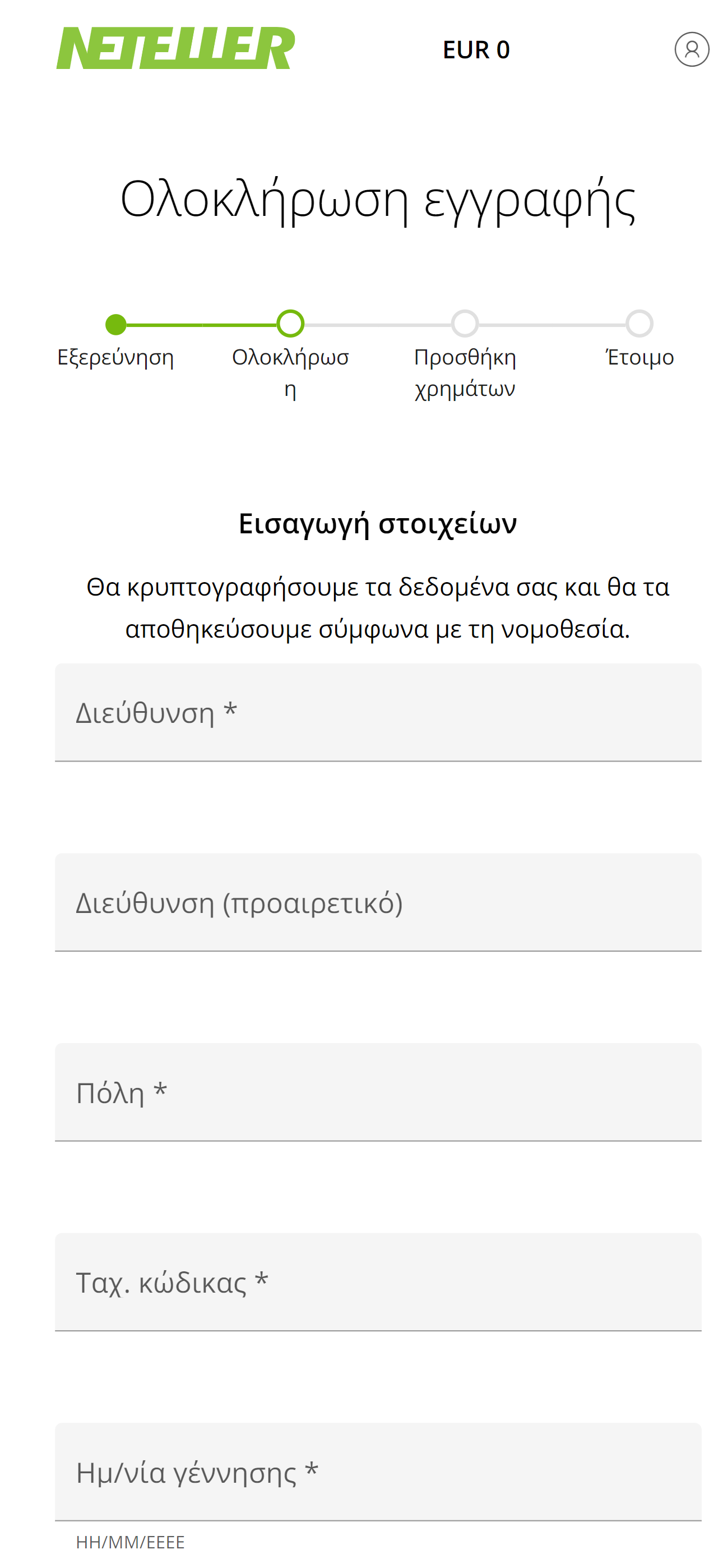Screen dimensions: 723x1568
Task: Select the Εξερεύνηση step label
Action: point(115,357)
